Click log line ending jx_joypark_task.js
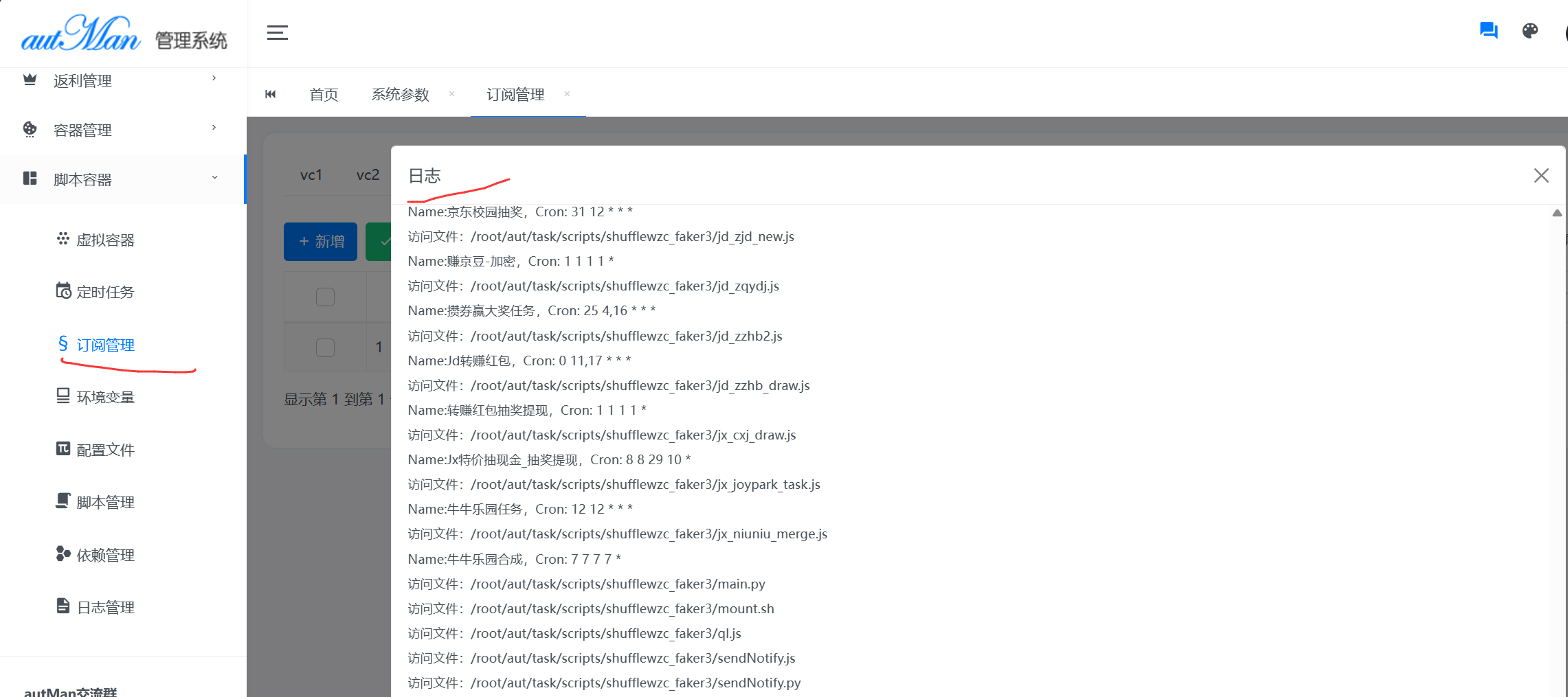This screenshot has width=1568, height=697. pos(614,485)
